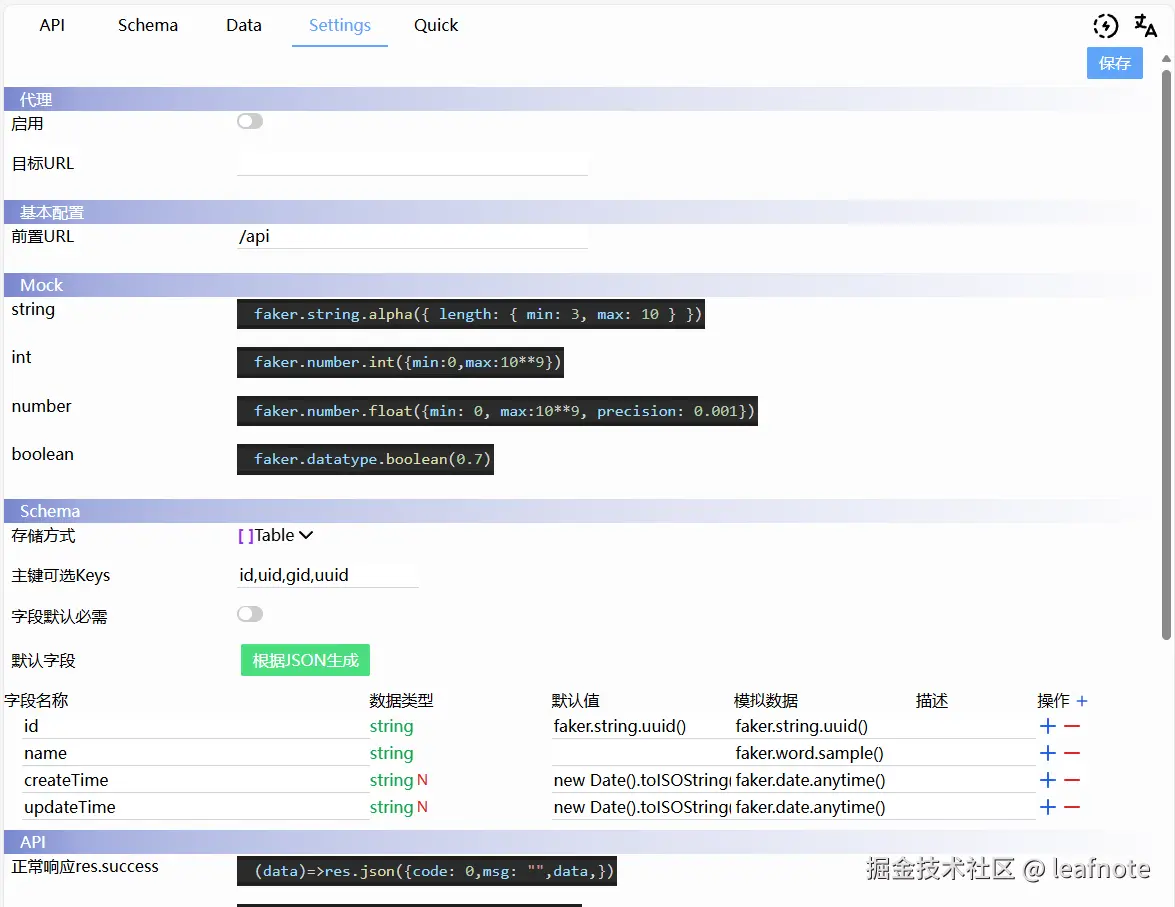This screenshot has height=907, width=1175.
Task: Open the 存储方式 Table dropdown
Action: click(x=275, y=535)
